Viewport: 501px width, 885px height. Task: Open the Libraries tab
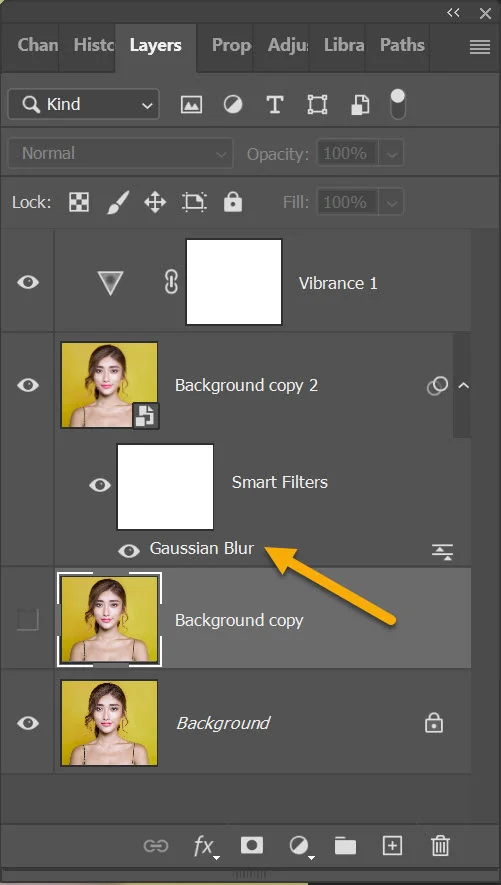(x=344, y=45)
